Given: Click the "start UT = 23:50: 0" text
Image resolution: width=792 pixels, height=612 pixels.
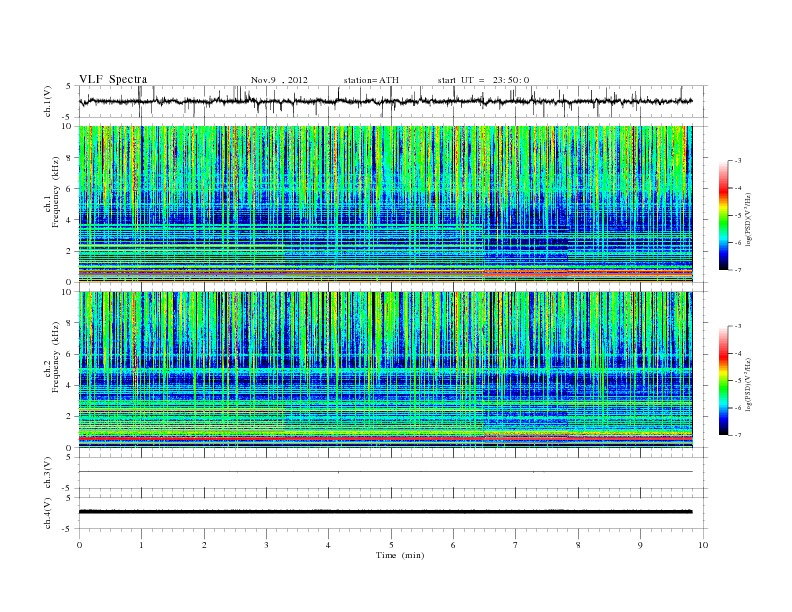Looking at the screenshot, I should [483, 80].
